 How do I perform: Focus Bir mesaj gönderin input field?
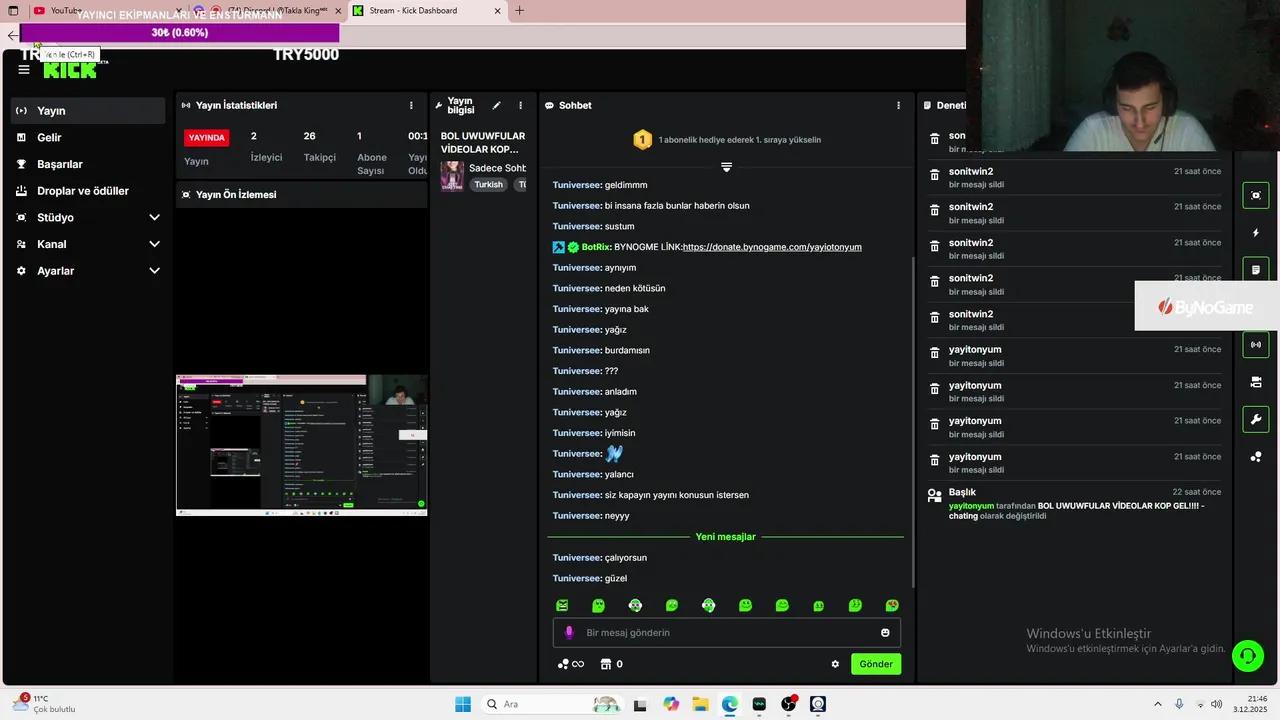click(727, 632)
